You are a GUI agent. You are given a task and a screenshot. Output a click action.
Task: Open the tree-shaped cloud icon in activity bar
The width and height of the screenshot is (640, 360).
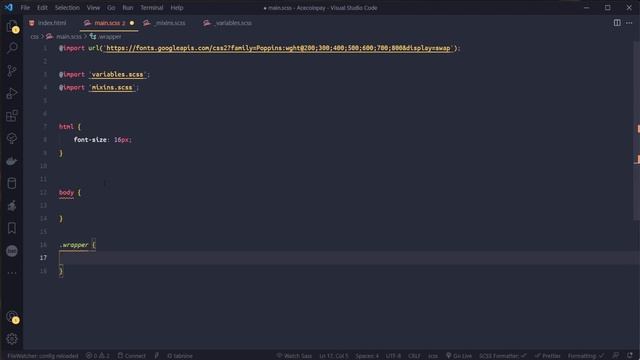12,138
